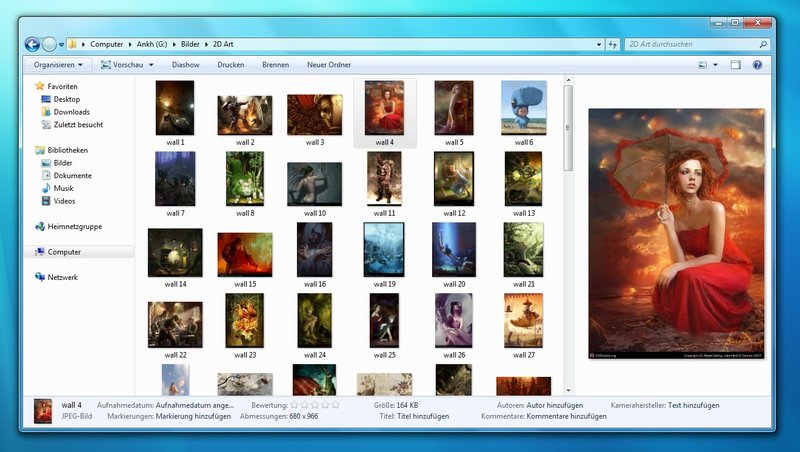800x452 pixels.
Task: Open the Dokumente library
Action: pos(66,175)
